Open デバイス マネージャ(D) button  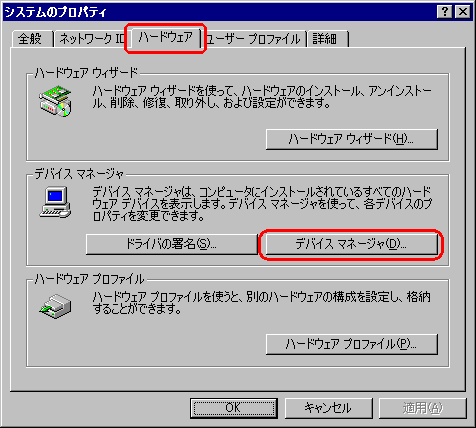coord(352,244)
